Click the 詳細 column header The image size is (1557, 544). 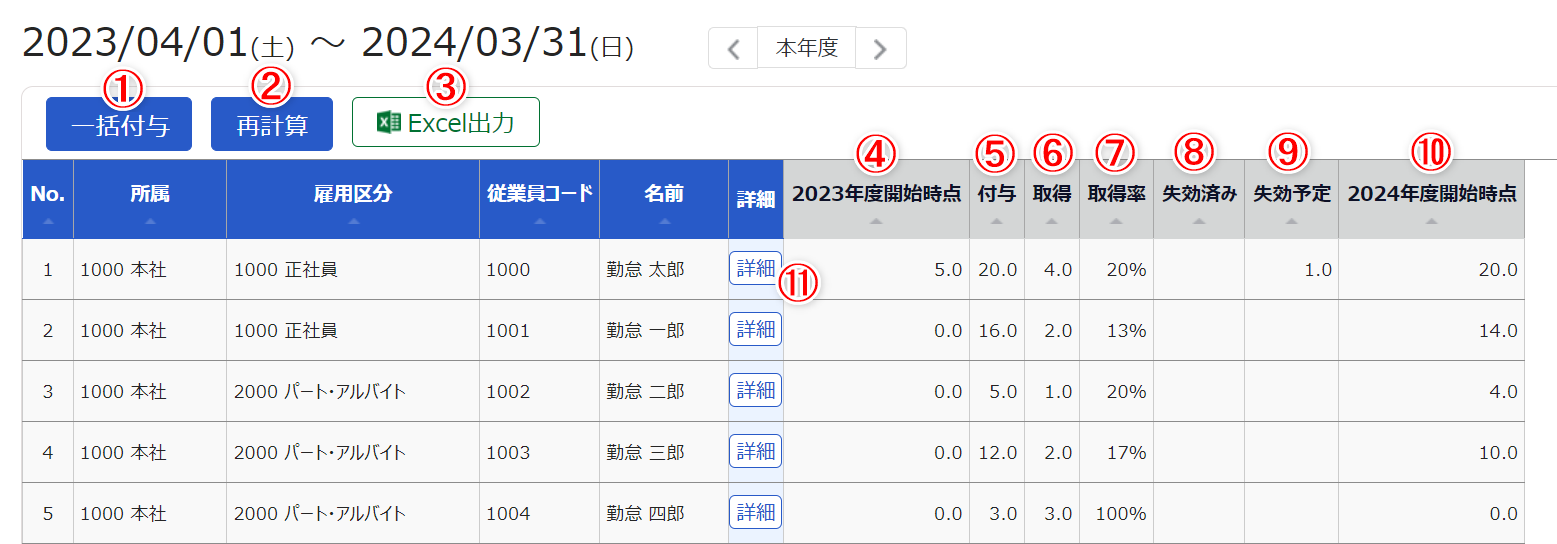tap(756, 199)
